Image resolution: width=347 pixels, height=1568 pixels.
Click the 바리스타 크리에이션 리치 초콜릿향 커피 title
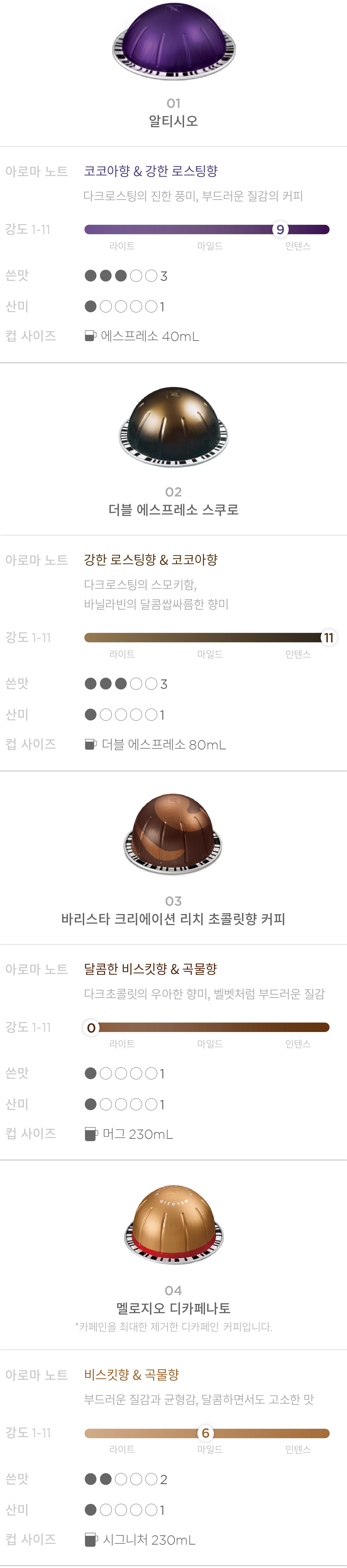174,919
